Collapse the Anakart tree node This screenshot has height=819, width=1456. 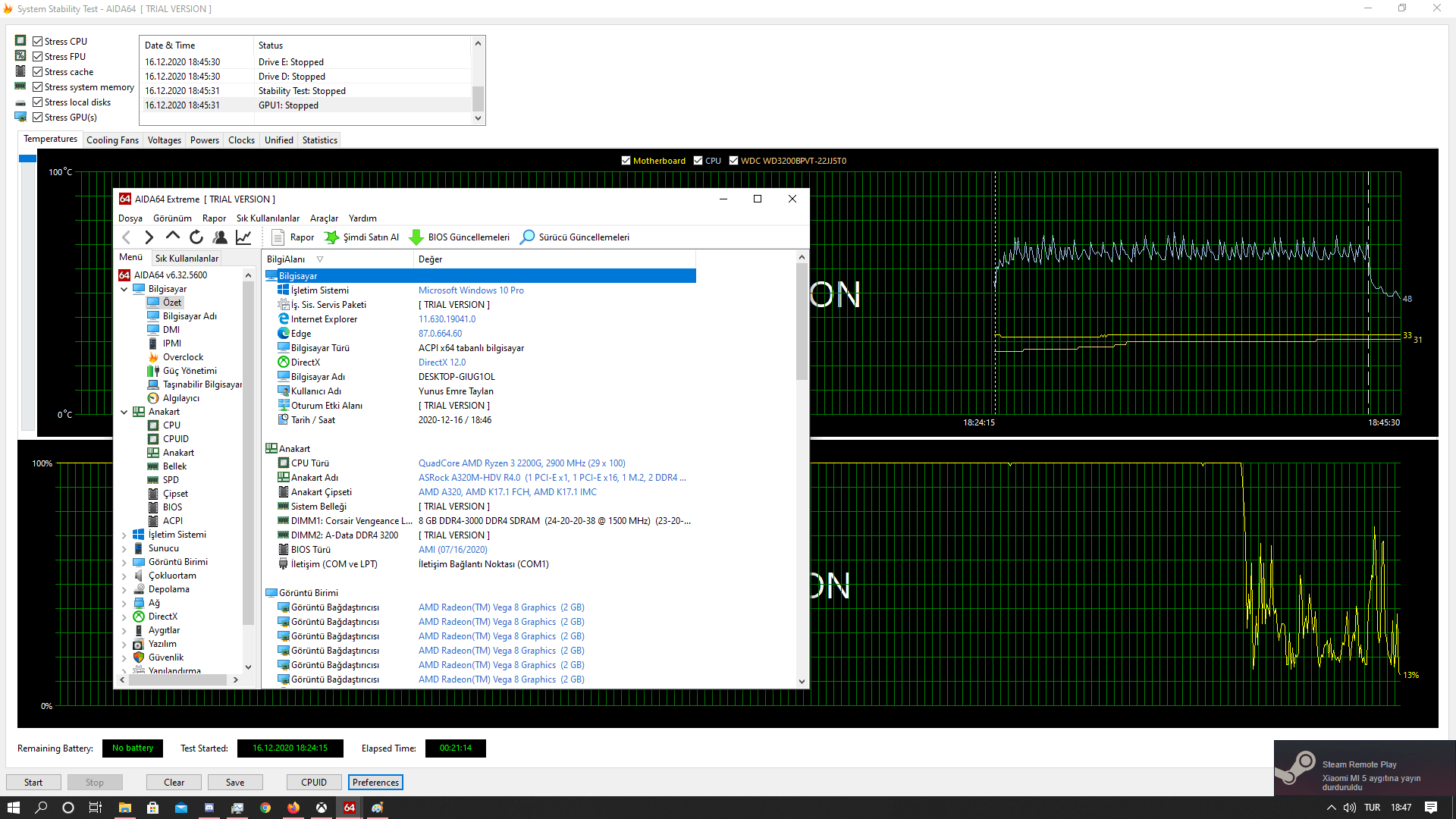click(x=124, y=413)
